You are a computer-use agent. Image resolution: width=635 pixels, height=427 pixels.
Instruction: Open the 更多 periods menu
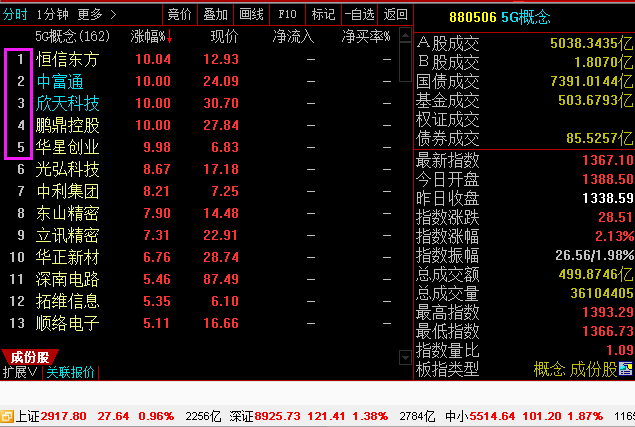97,15
